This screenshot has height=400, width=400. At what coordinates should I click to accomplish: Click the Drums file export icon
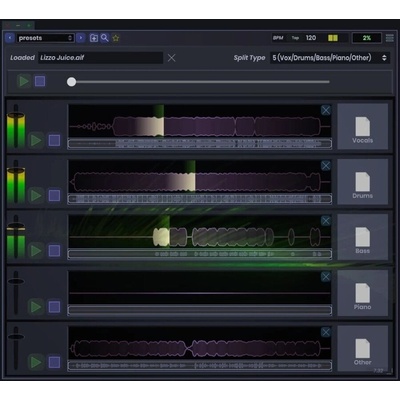click(x=363, y=182)
